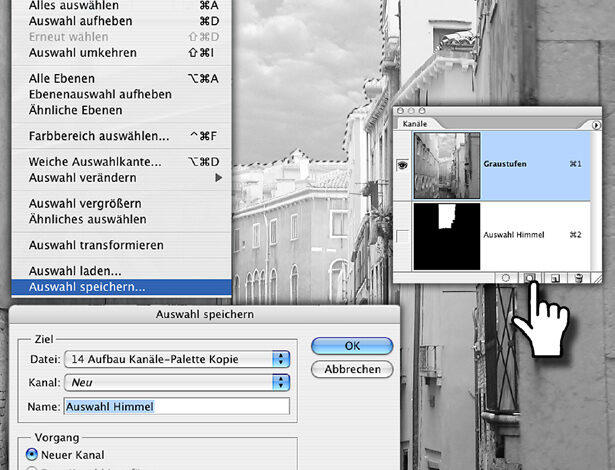Image resolution: width=615 pixels, height=470 pixels.
Task: Create new channel icon in Kanäle panel
Action: 555,278
